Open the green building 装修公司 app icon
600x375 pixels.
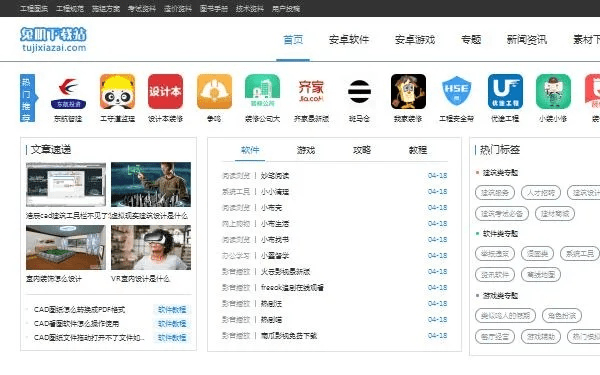(x=262, y=92)
